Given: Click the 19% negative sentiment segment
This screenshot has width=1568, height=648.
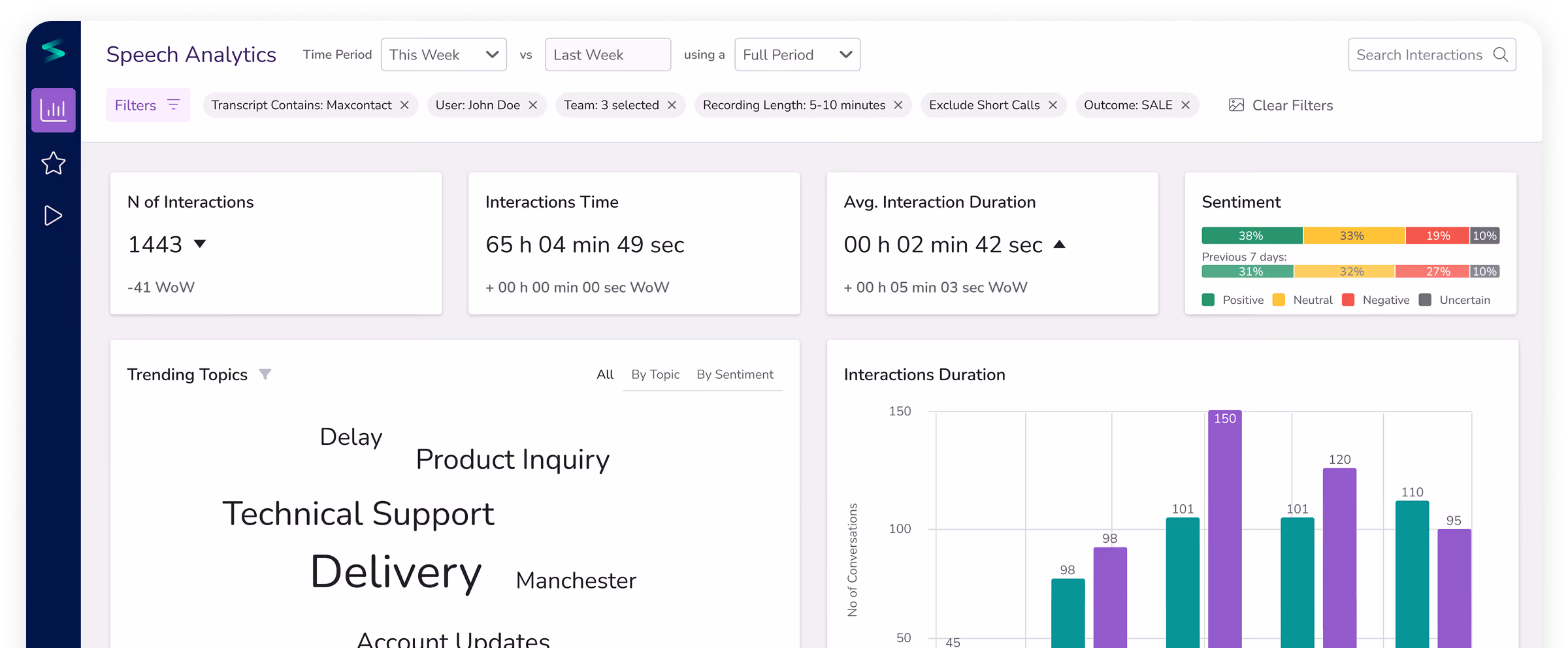Looking at the screenshot, I should (1437, 236).
